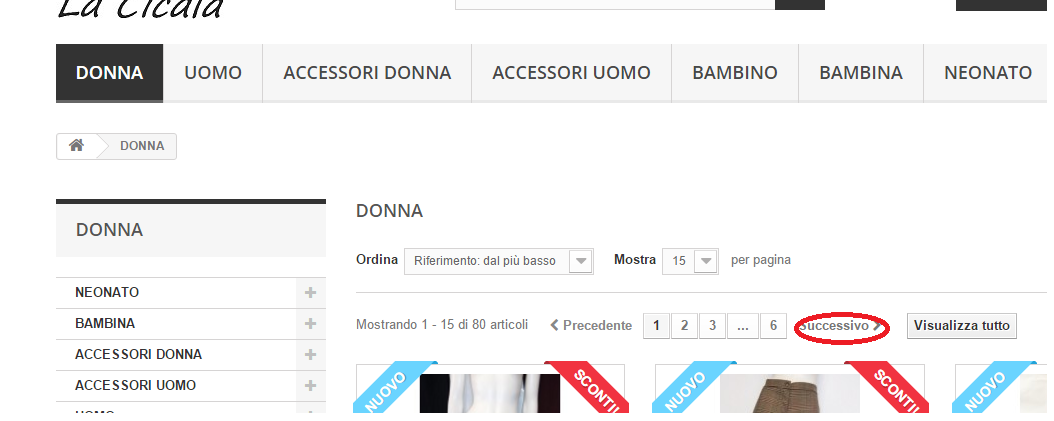The image size is (1054, 421).
Task: Expand ACCESSORI DONNA sidebar plus icon
Action: (x=311, y=354)
